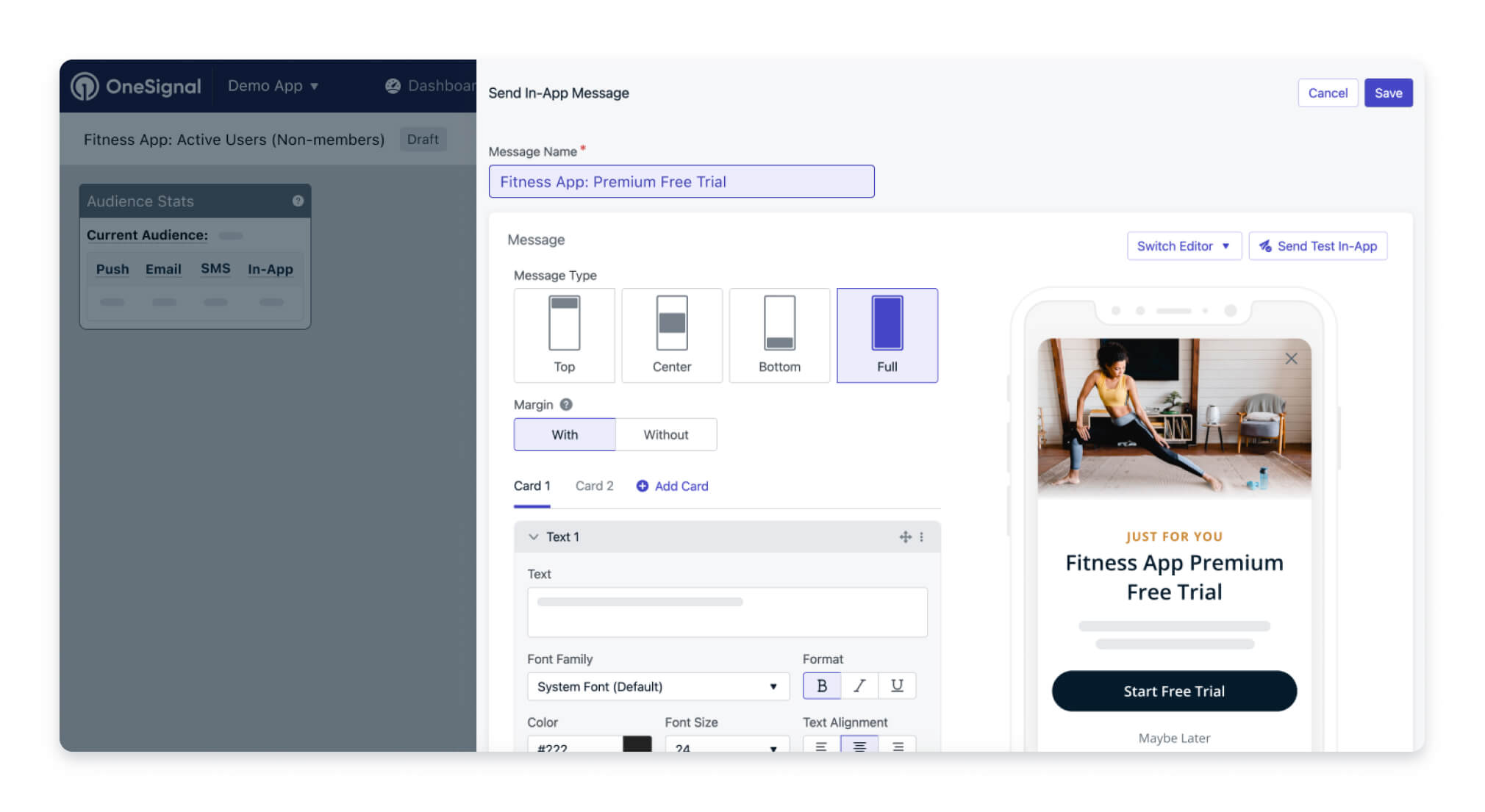This screenshot has height=812, width=1485.
Task: Choose margin Without option
Action: click(x=666, y=434)
